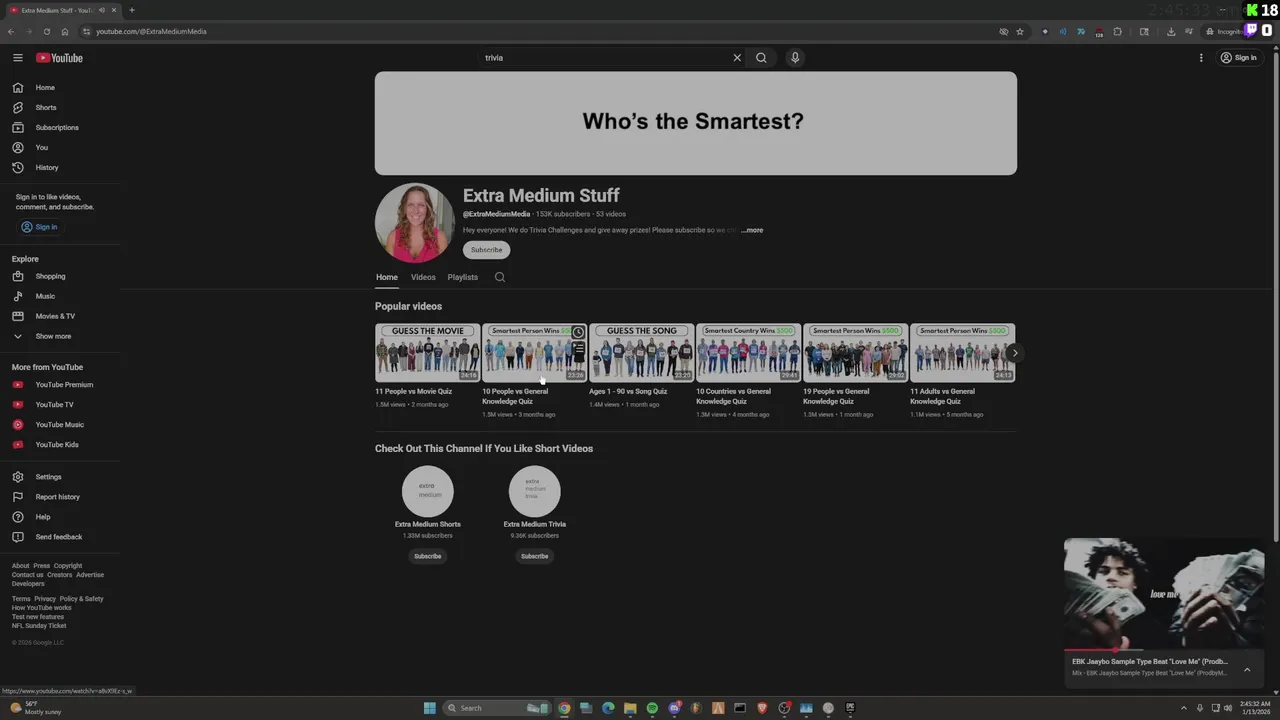The image size is (1280, 720).
Task: Add 10 People video to Watch later
Action: coord(578,332)
